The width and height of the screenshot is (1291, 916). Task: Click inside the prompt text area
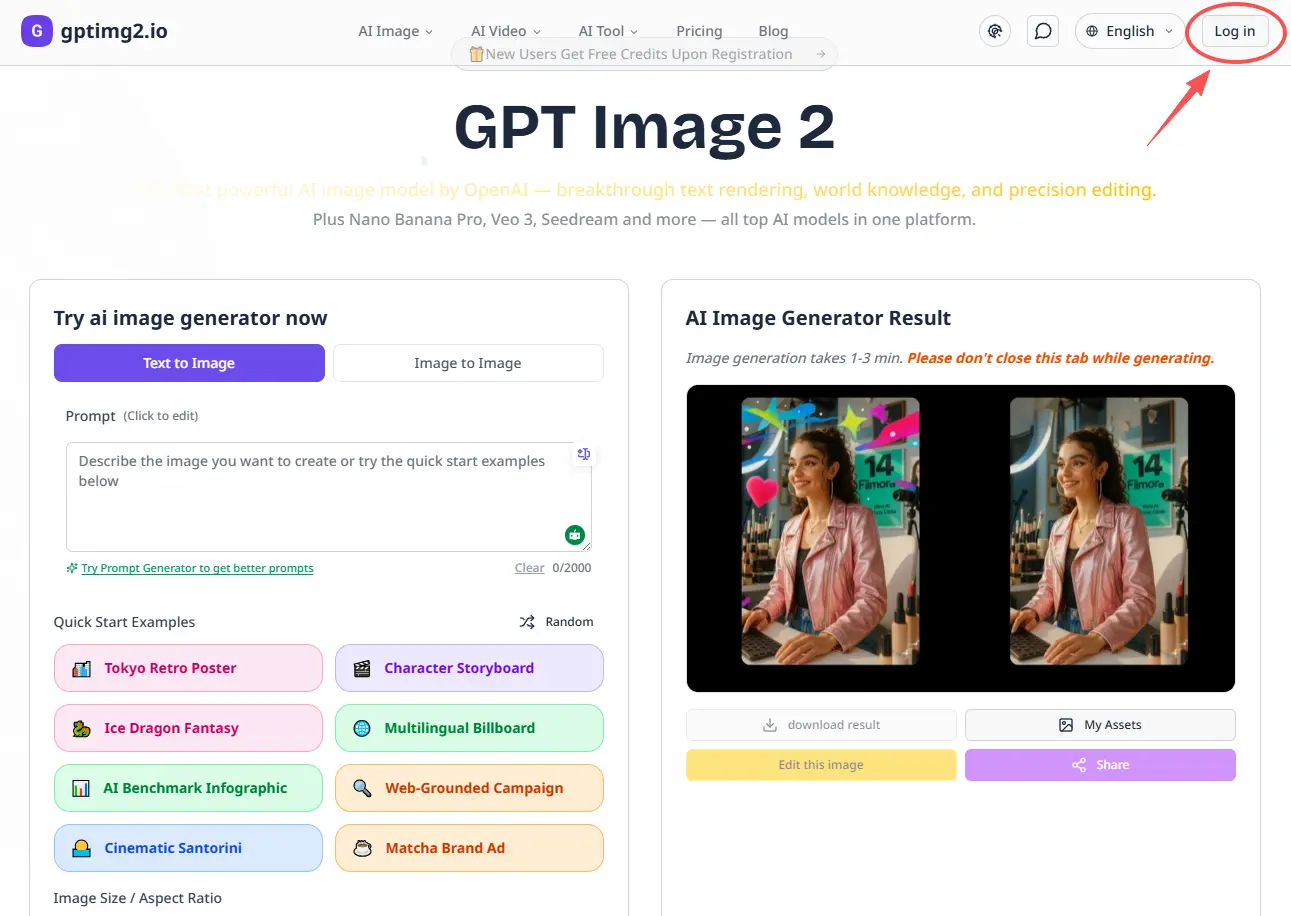pos(329,495)
